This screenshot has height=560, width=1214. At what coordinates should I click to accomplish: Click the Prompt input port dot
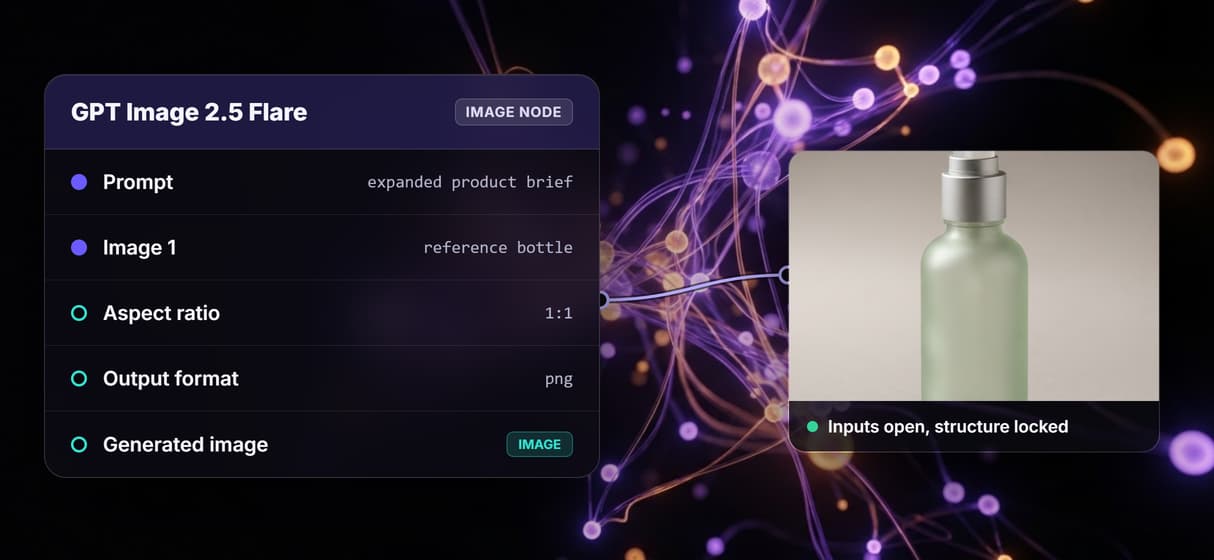tap(79, 182)
